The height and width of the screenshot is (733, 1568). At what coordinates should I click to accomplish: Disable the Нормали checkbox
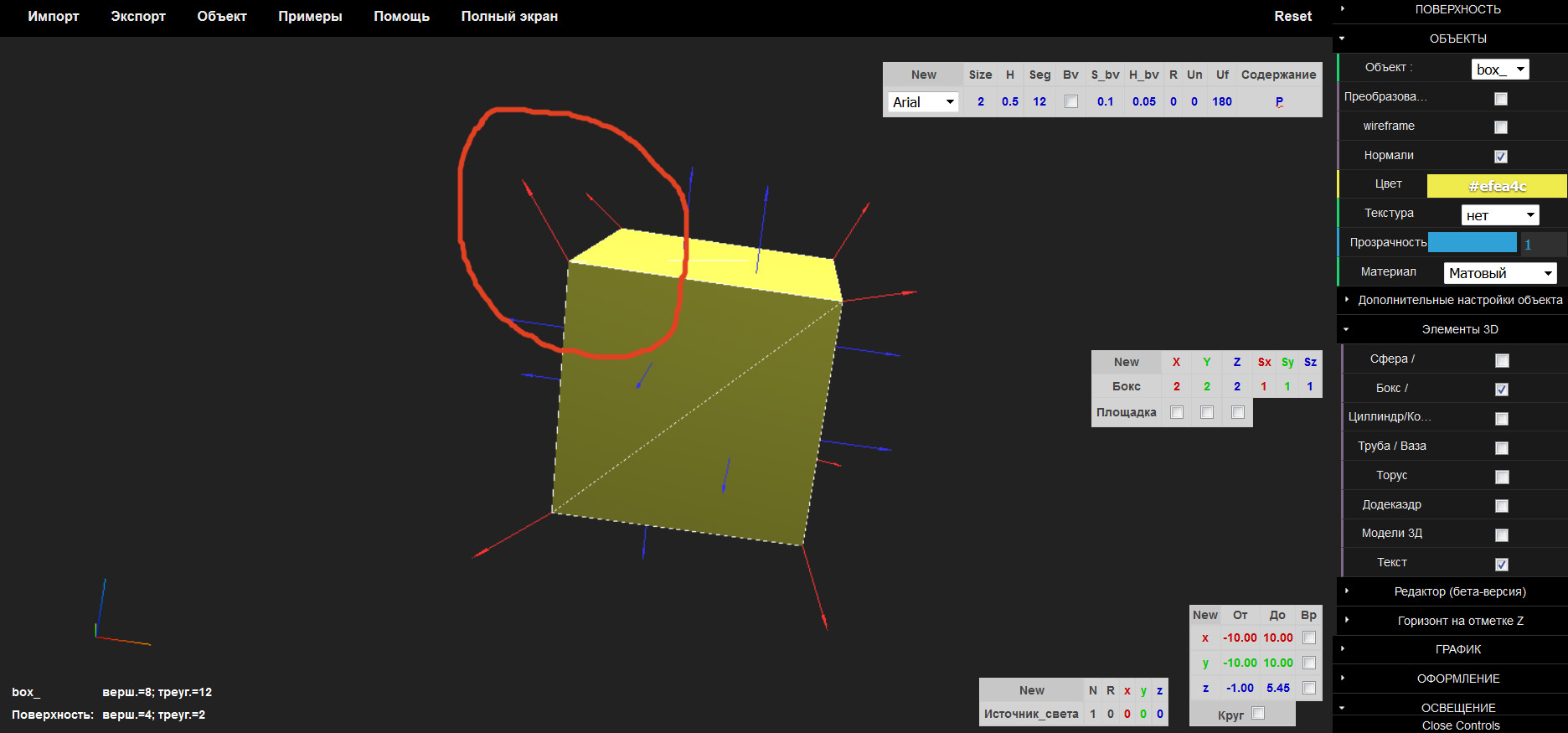click(x=1501, y=157)
